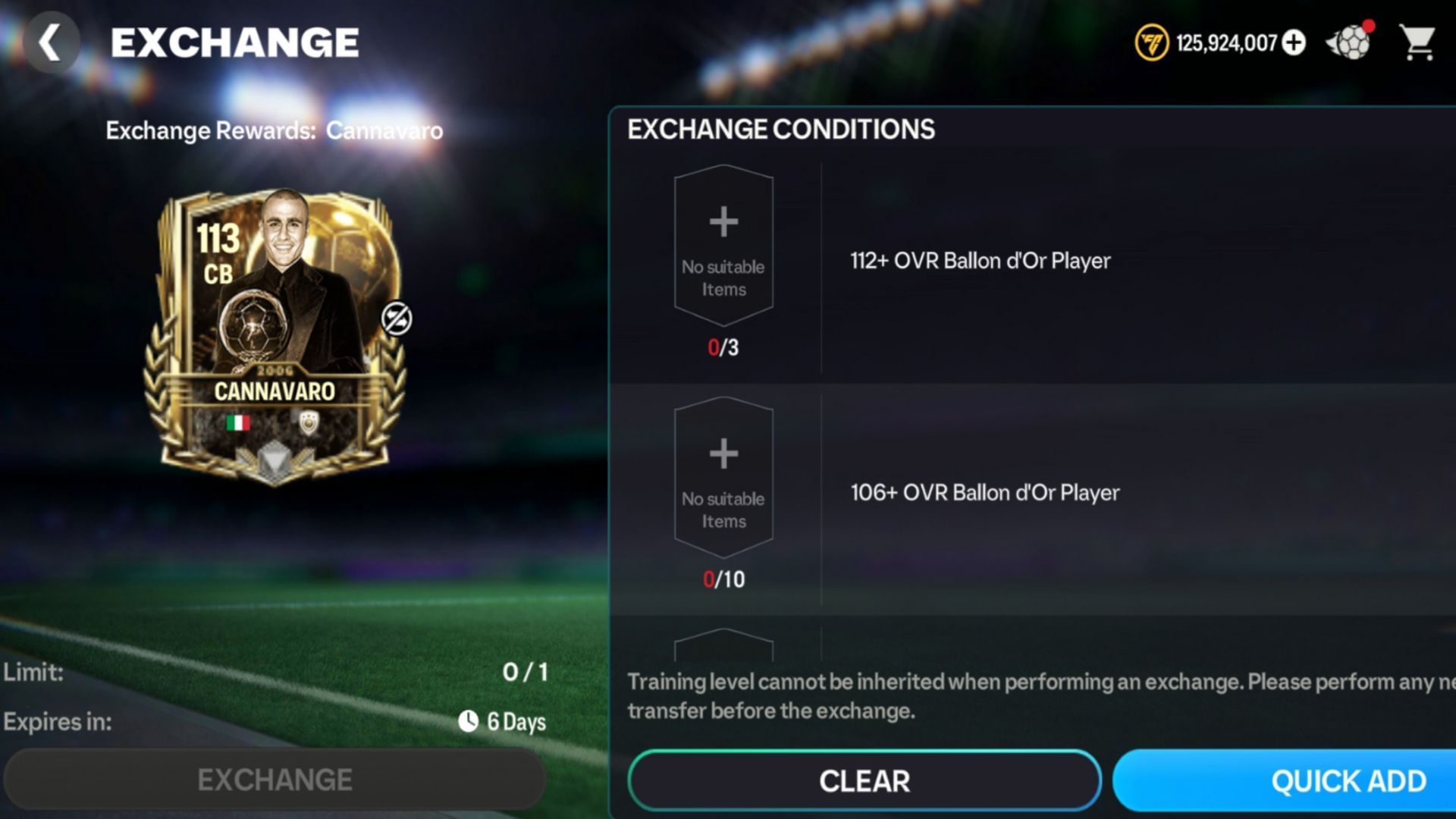Select 112+ OVR Ballon d'Or Player condition

[x=980, y=261]
